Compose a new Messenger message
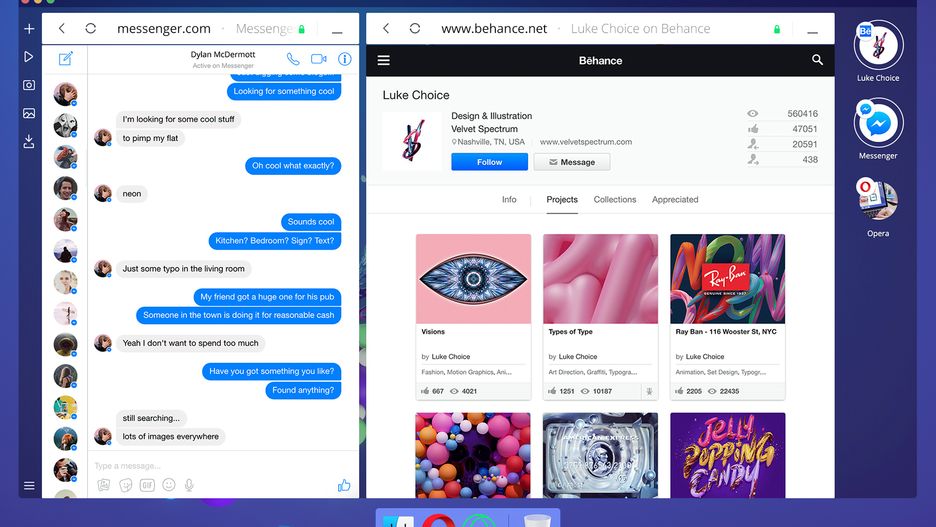This screenshot has width=936, height=527. [x=66, y=58]
